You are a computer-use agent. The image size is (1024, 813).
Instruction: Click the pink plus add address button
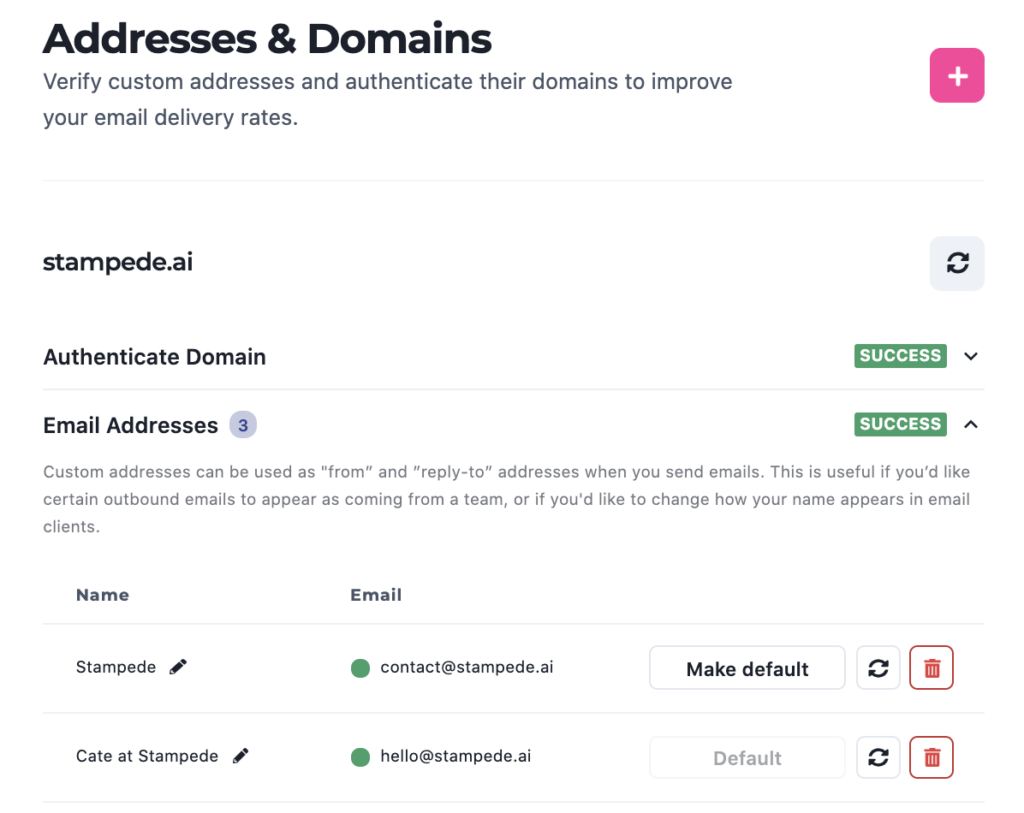tap(957, 76)
